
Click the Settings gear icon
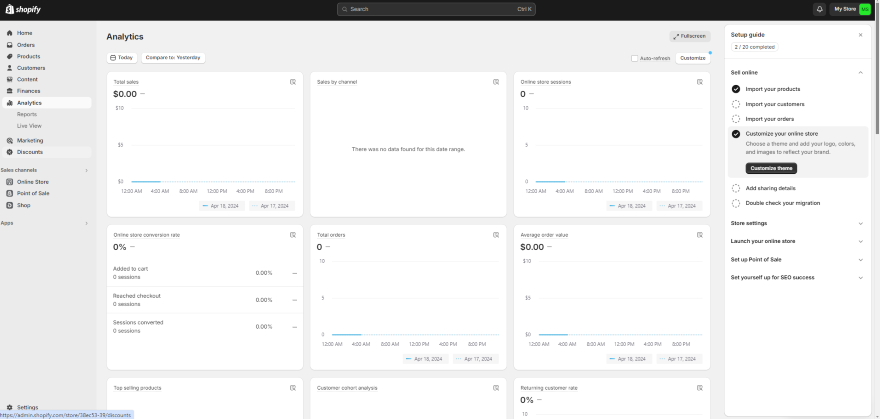[10, 407]
